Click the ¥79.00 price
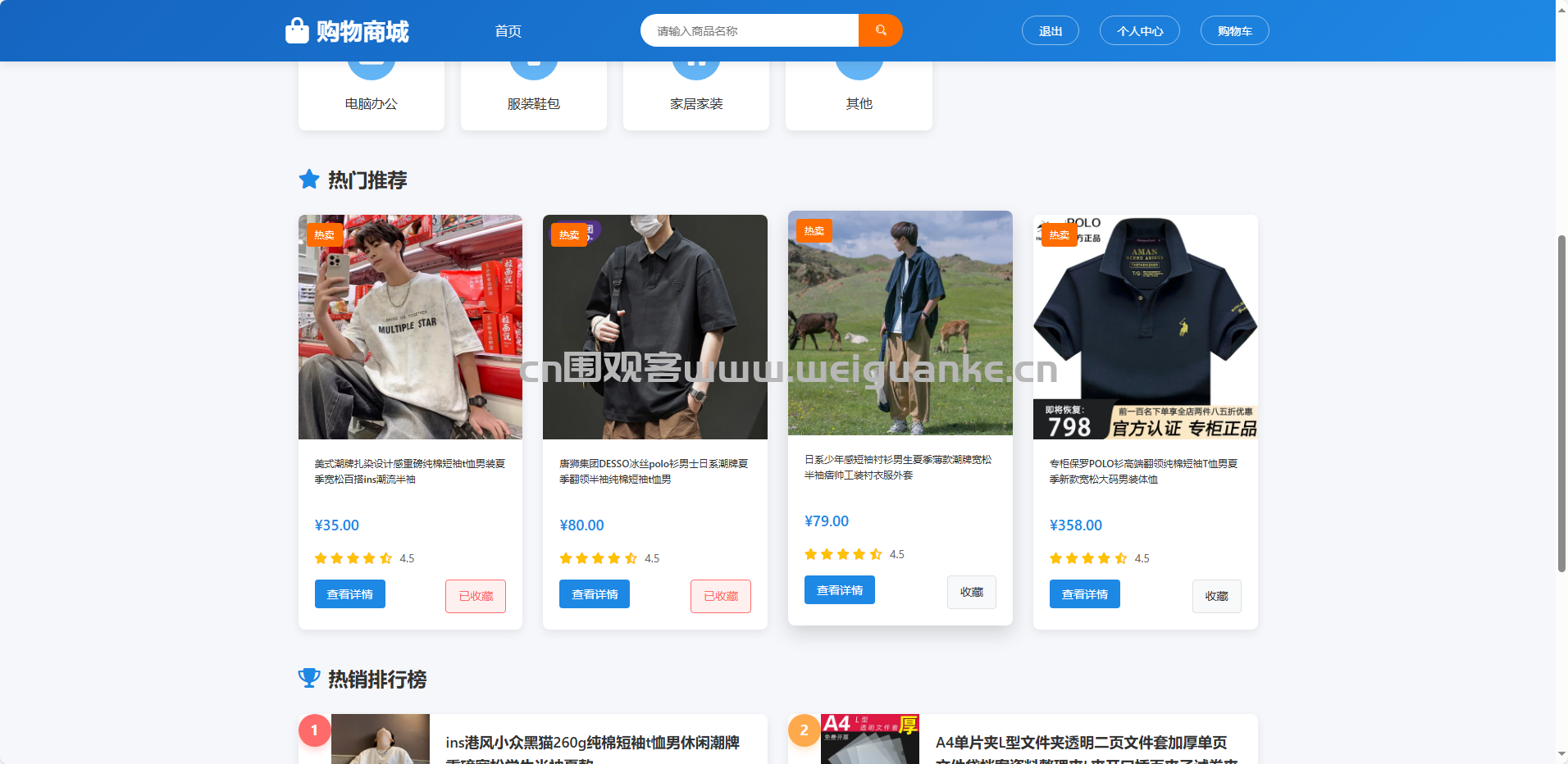1568x764 pixels. tap(827, 521)
